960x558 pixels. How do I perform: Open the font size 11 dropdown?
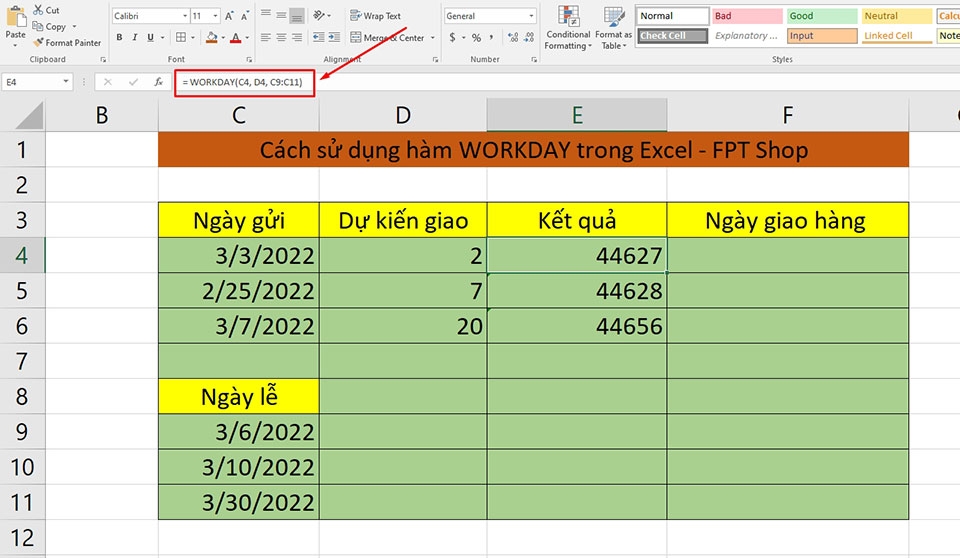click(x=216, y=16)
